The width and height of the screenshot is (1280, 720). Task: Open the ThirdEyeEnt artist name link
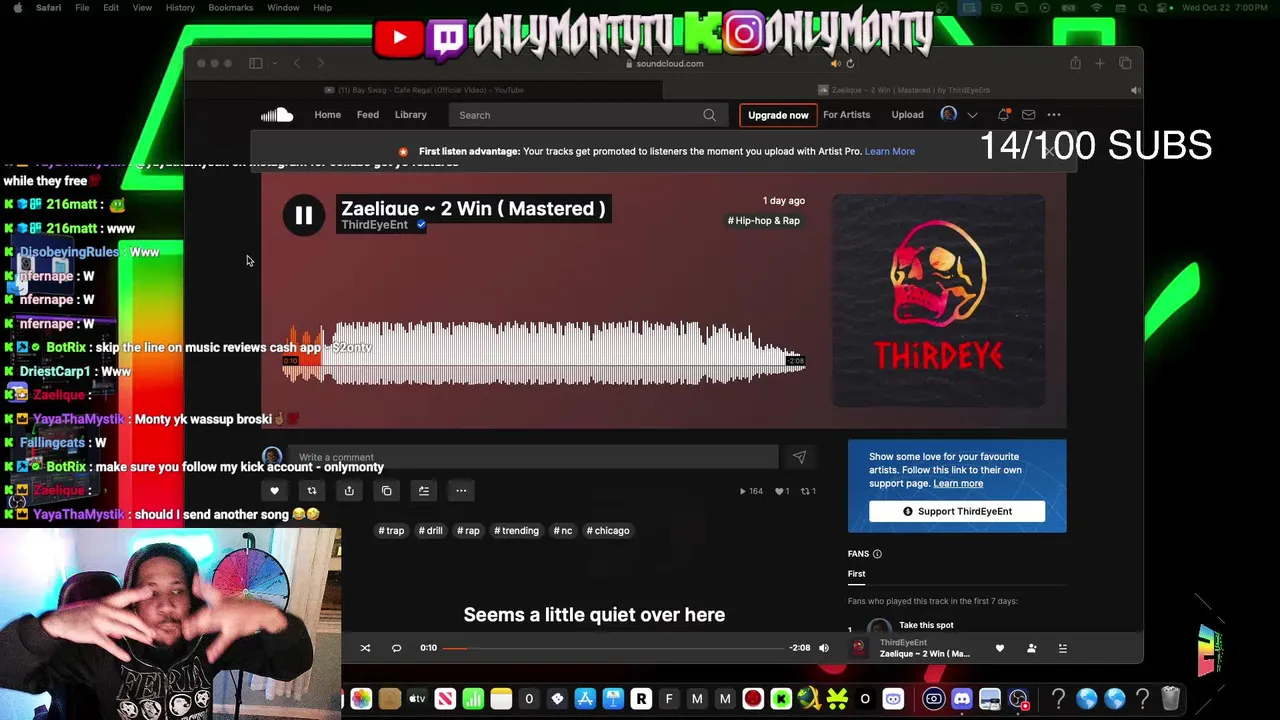(x=375, y=225)
